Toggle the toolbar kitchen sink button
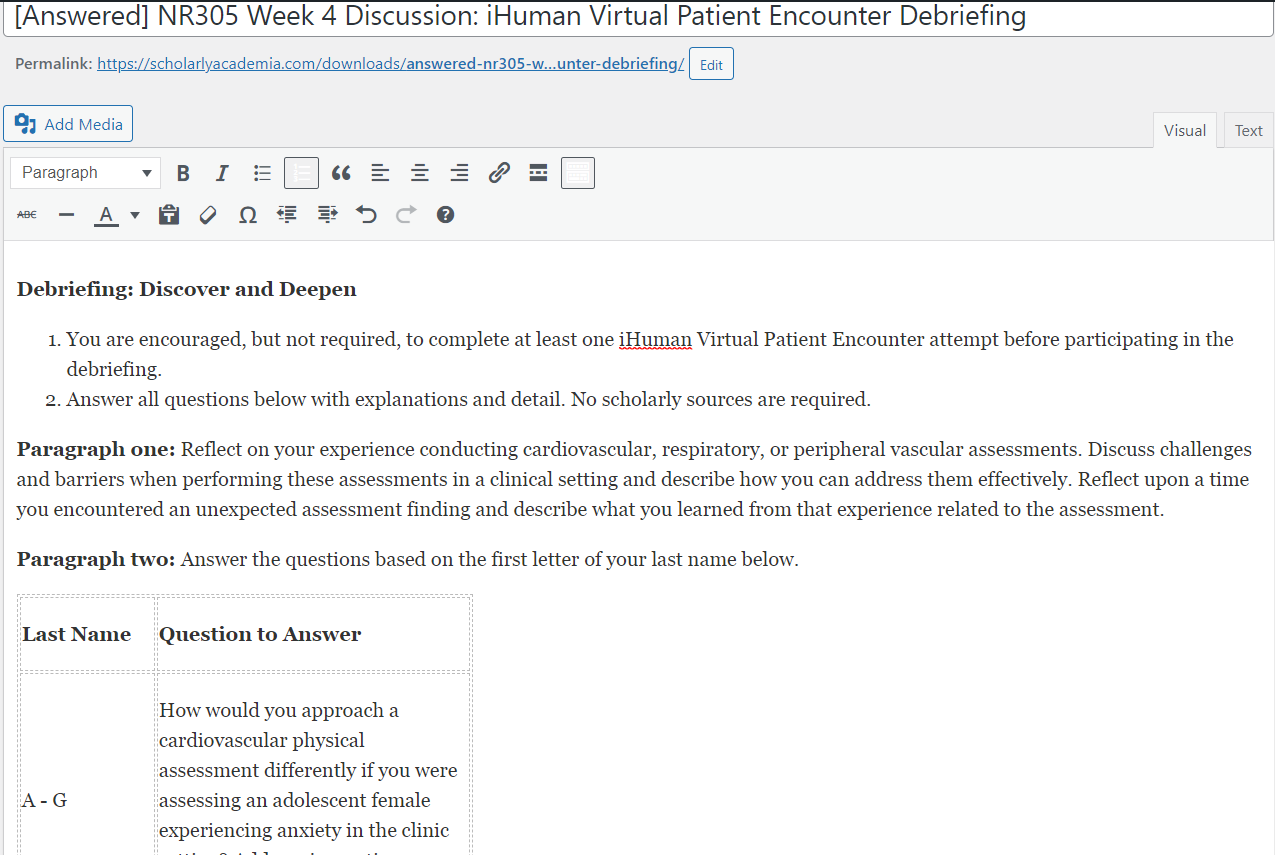The image size is (1275, 855). tap(578, 173)
